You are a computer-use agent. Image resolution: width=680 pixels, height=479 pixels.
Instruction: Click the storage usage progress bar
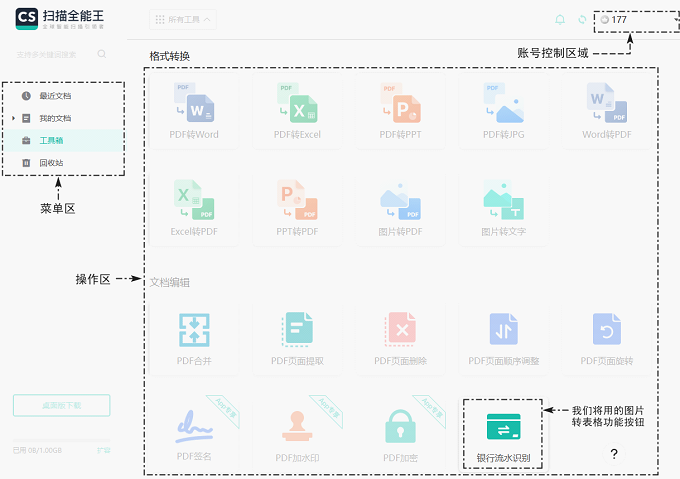coord(62,440)
